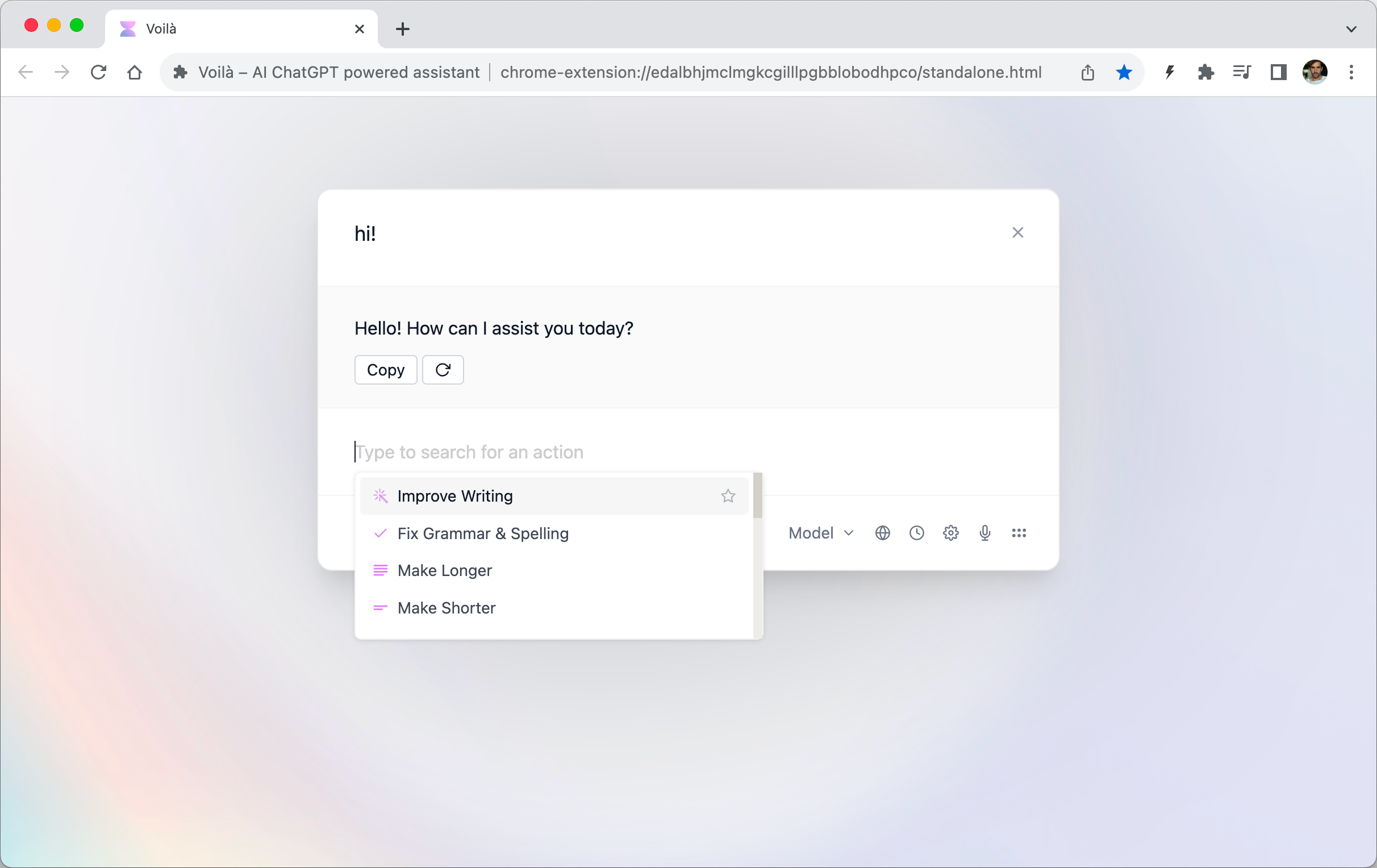Toggle the star favorite on Improve Writing

729,495
